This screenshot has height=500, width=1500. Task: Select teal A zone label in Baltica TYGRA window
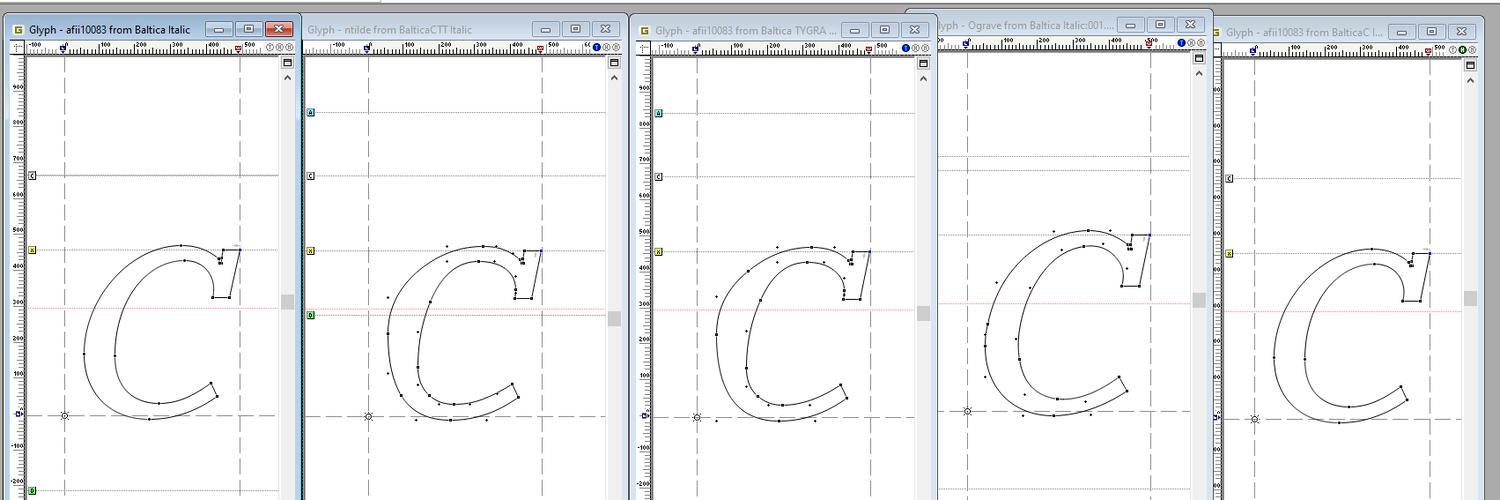658,113
